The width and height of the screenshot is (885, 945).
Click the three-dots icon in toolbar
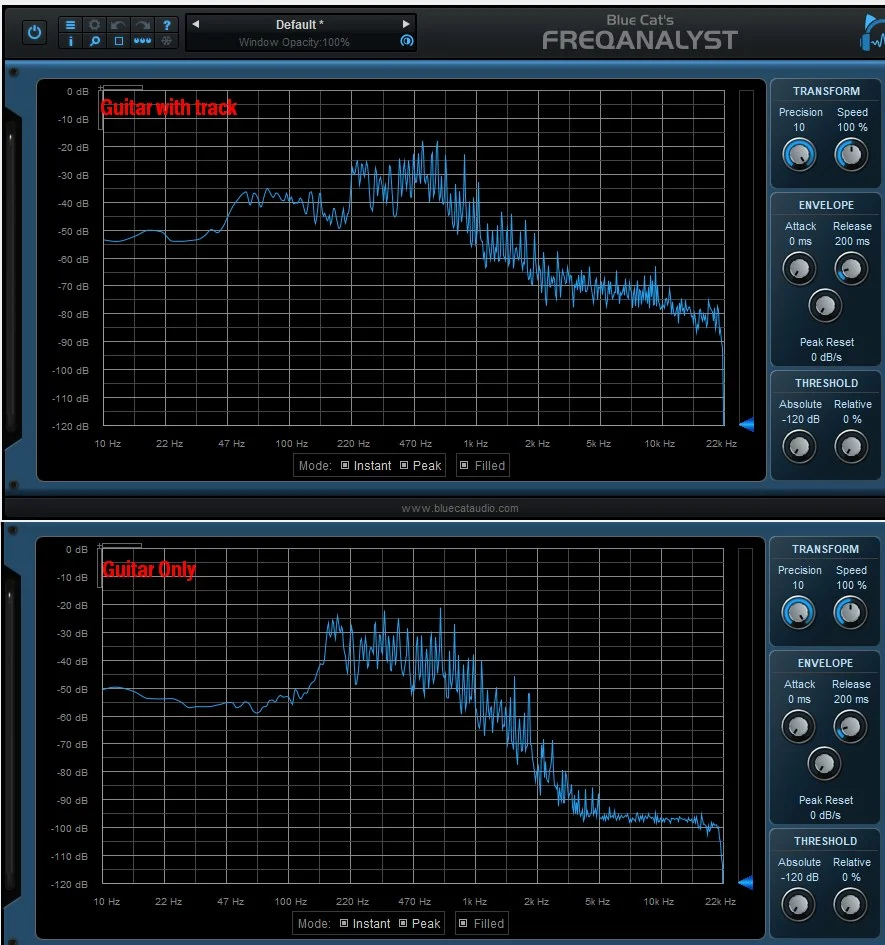(x=143, y=41)
